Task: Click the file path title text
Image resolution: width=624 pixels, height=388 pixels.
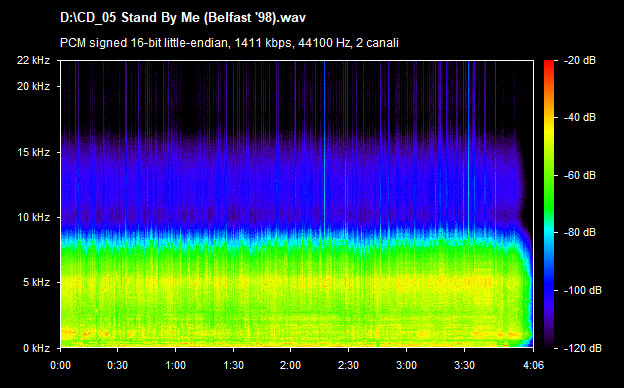Action: 183,18
